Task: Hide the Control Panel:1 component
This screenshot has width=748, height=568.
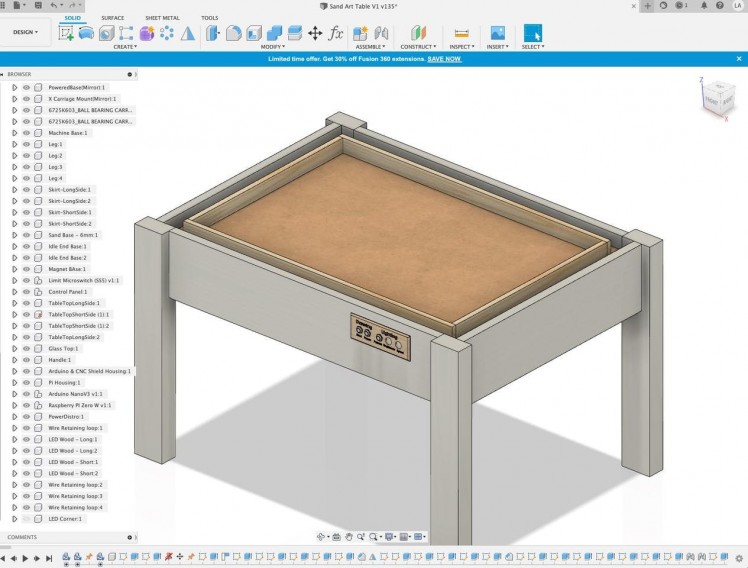Action: pos(27,291)
